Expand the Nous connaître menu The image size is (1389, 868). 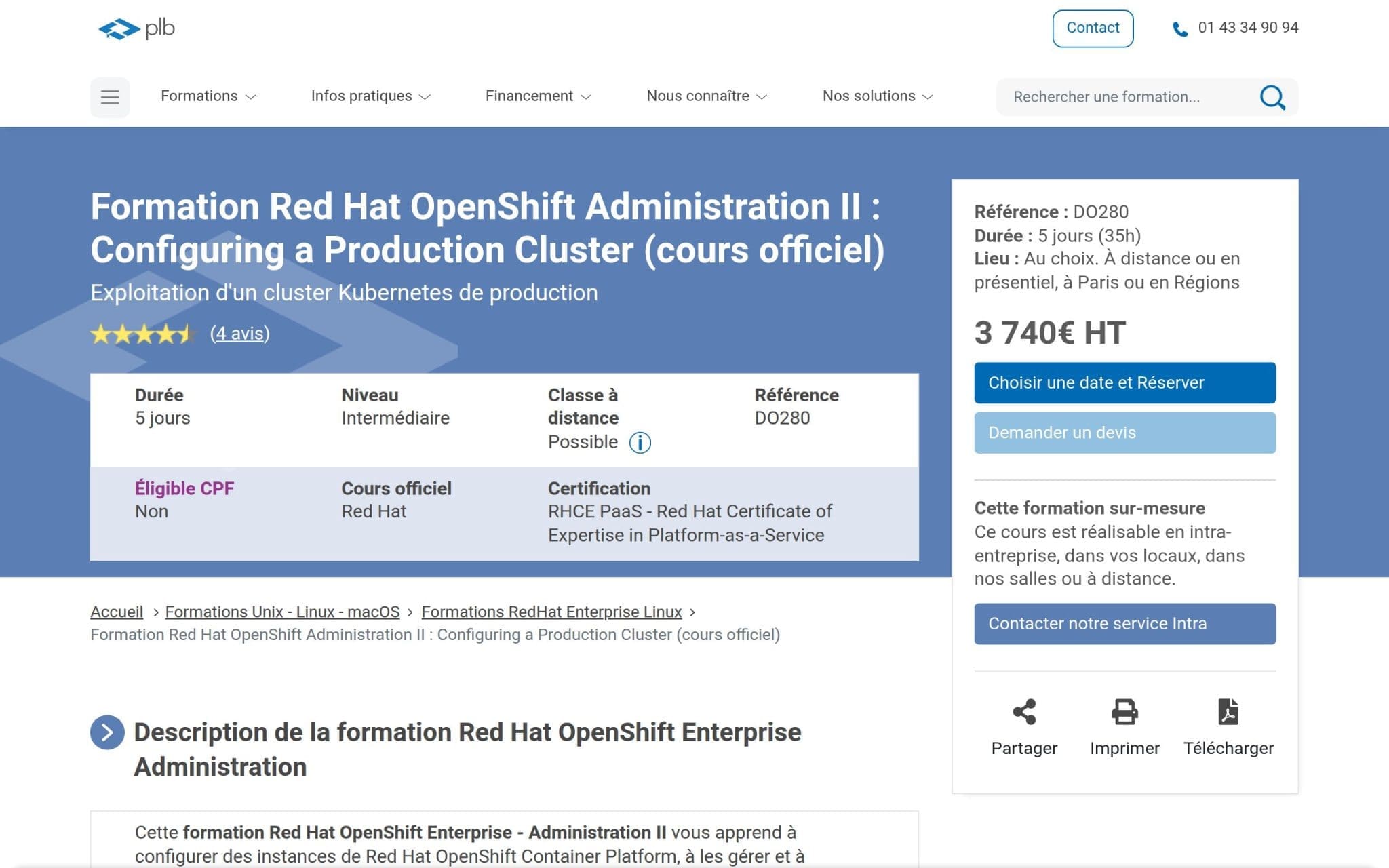(706, 96)
